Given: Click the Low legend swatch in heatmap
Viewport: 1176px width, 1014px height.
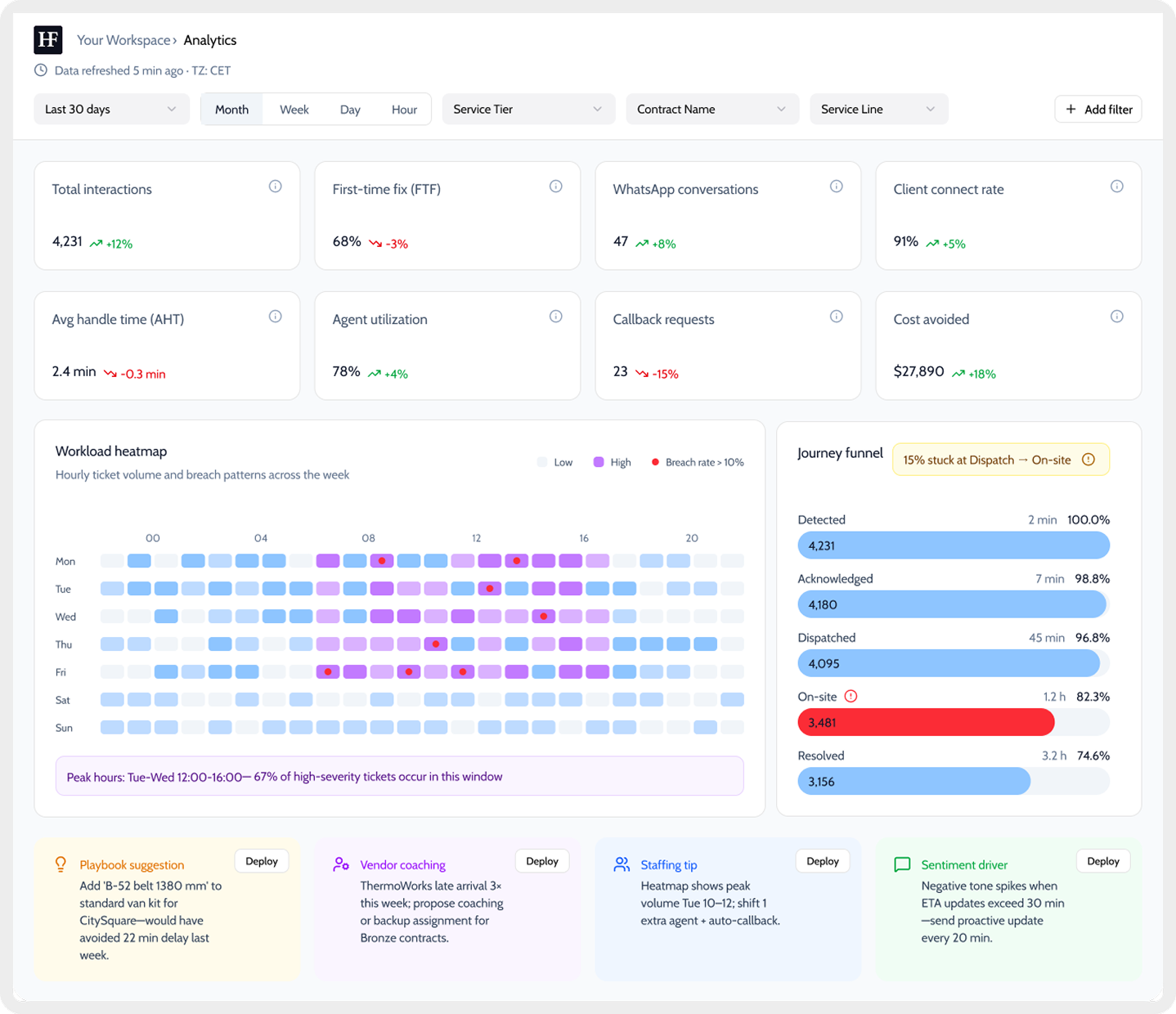Looking at the screenshot, I should [x=542, y=462].
